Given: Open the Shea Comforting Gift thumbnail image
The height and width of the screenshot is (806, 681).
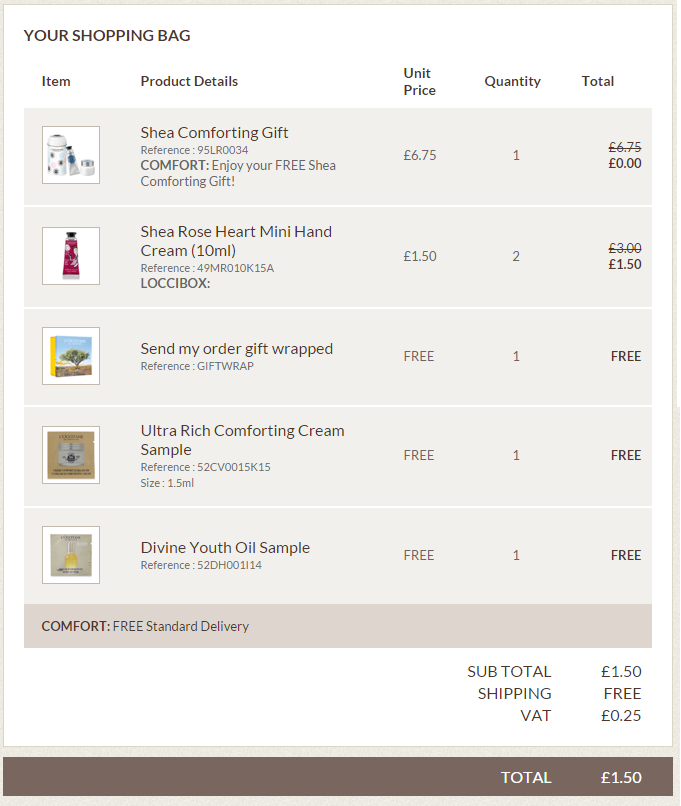Looking at the screenshot, I should [x=71, y=155].
